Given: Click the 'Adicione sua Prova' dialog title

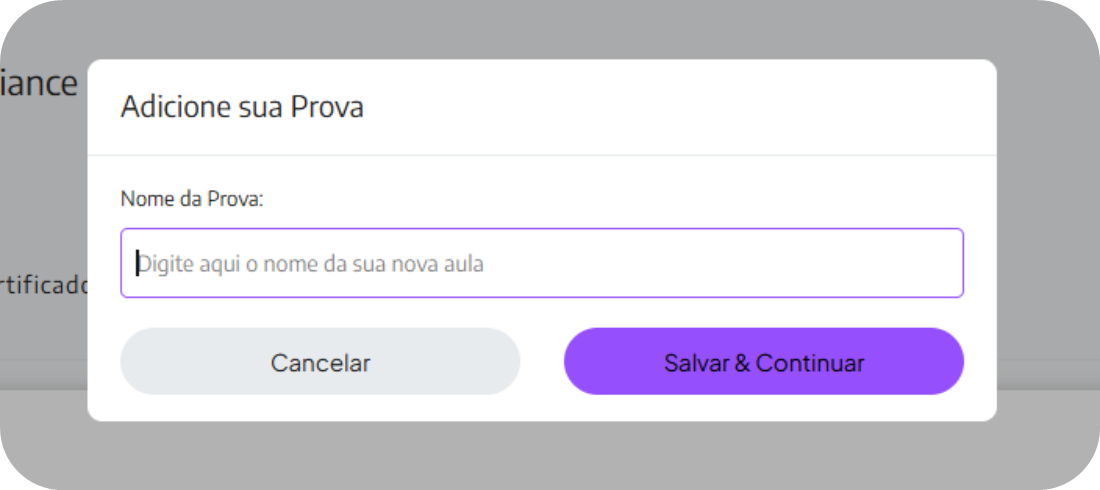Looking at the screenshot, I should point(242,107).
